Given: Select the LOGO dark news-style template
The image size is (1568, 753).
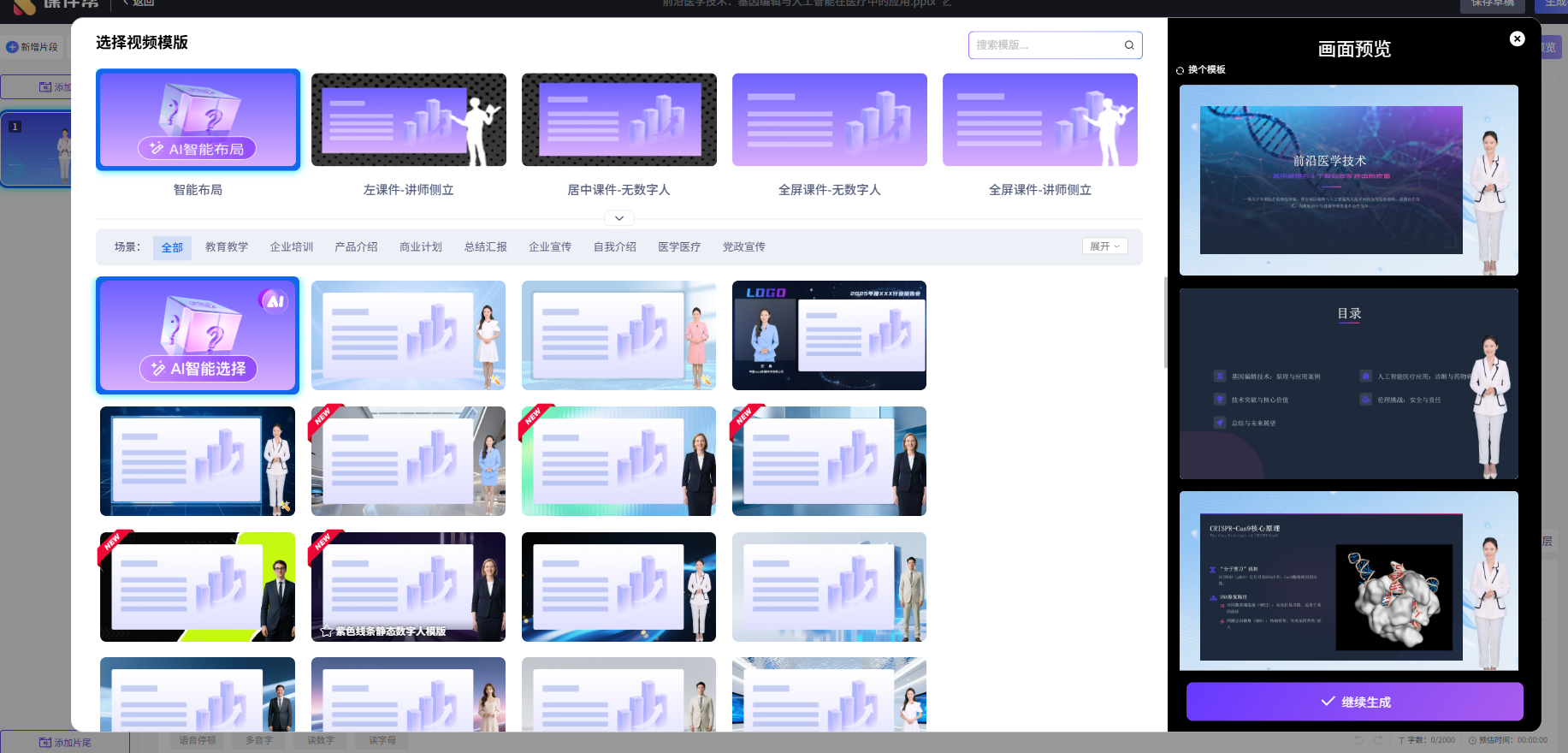Looking at the screenshot, I should coord(829,335).
